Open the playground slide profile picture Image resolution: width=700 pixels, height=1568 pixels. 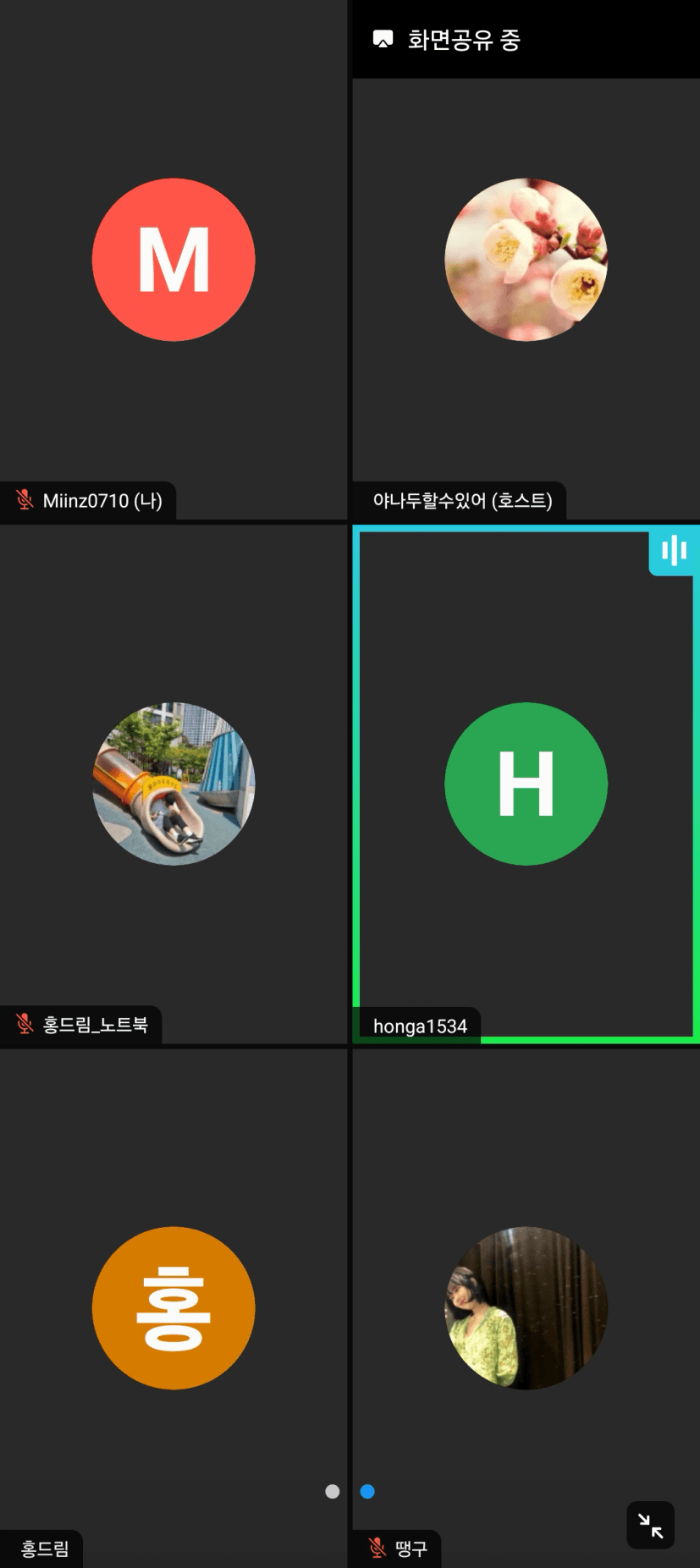[174, 784]
